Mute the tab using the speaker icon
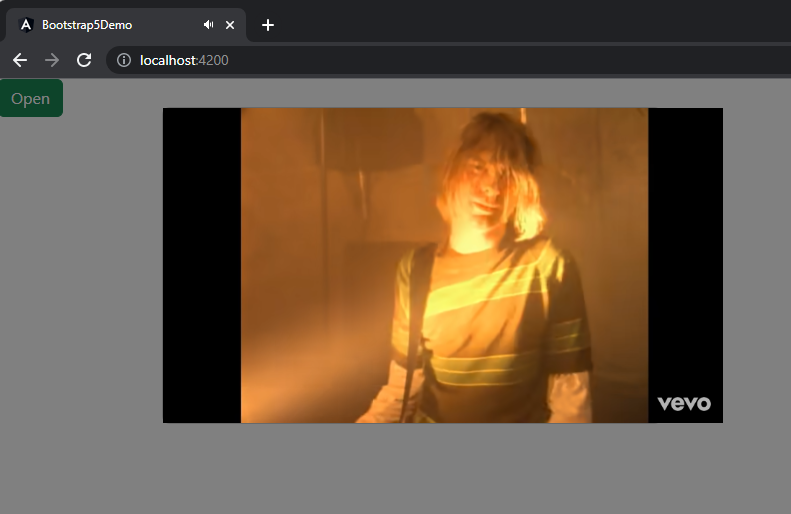Viewport: 791px width, 514px height. (x=208, y=25)
